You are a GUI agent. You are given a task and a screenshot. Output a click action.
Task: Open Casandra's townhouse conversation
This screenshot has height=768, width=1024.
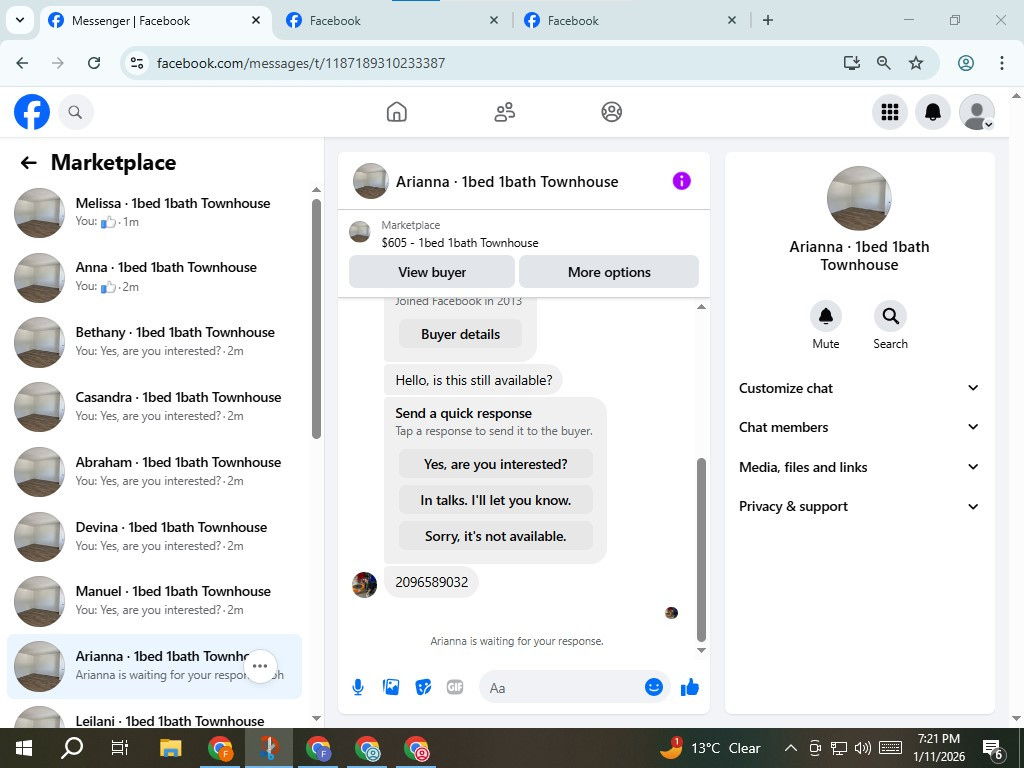pos(155,406)
